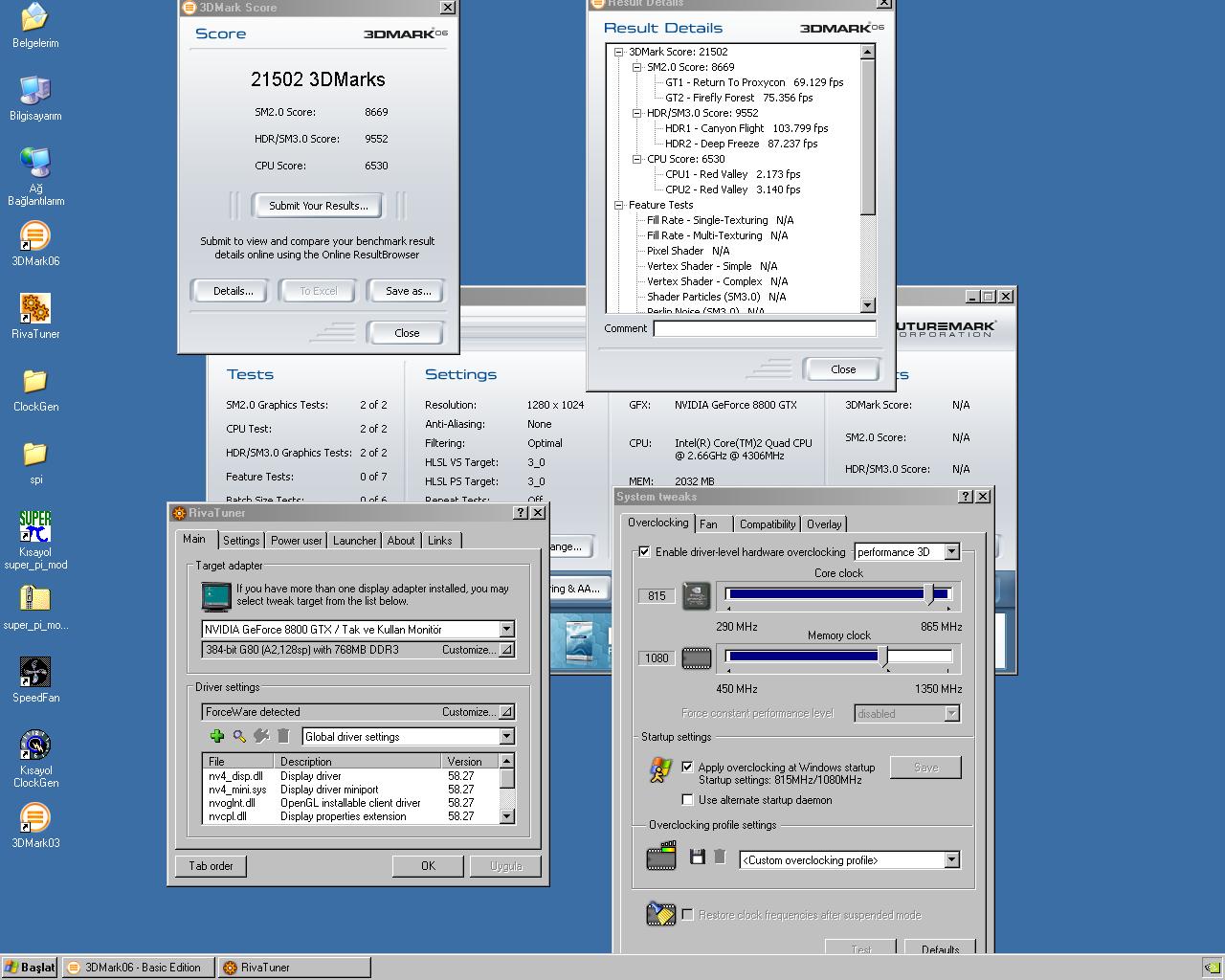Click the wrench tool icon in Driver settings
The height and width of the screenshot is (980, 1225).
pos(261,736)
